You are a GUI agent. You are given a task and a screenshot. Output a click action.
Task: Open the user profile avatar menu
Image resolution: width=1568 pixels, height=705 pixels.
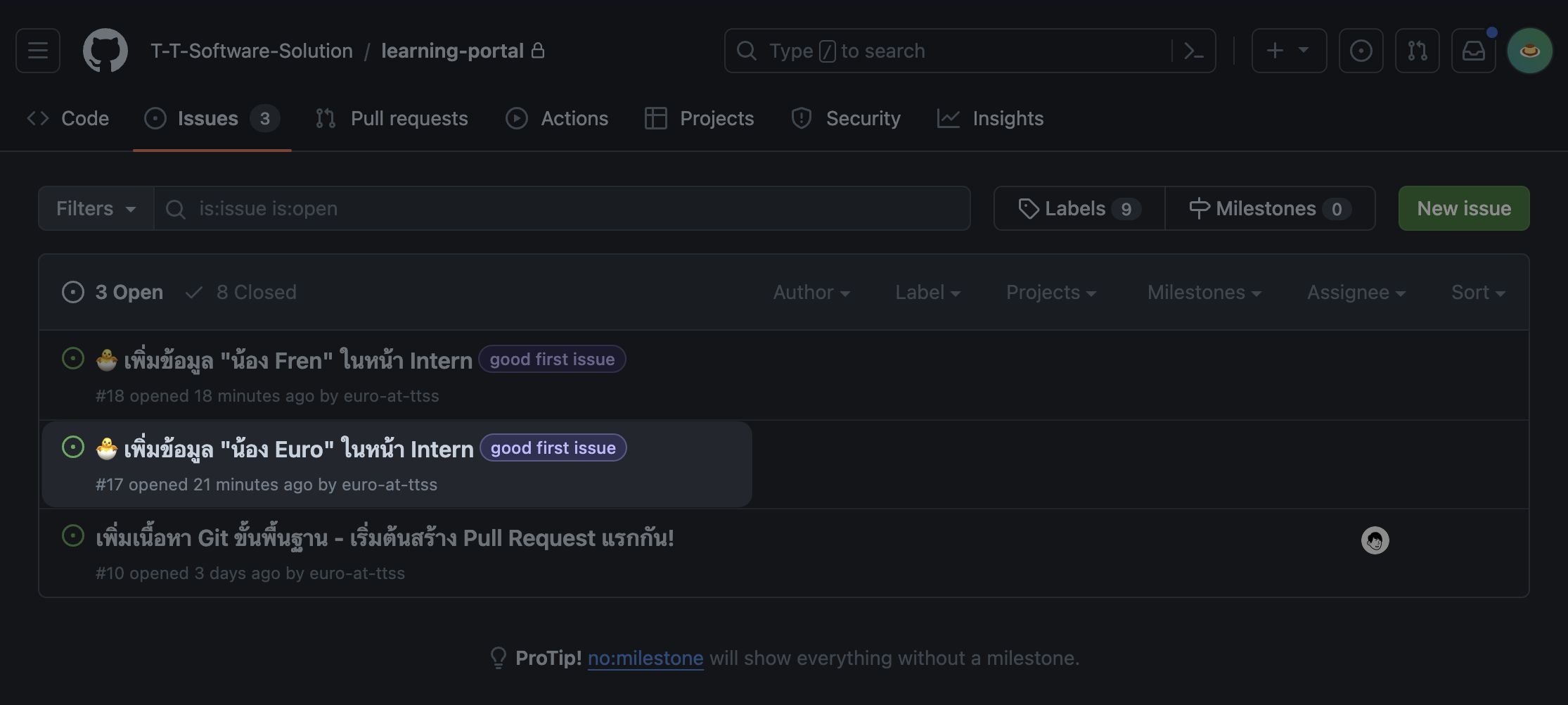[1529, 51]
